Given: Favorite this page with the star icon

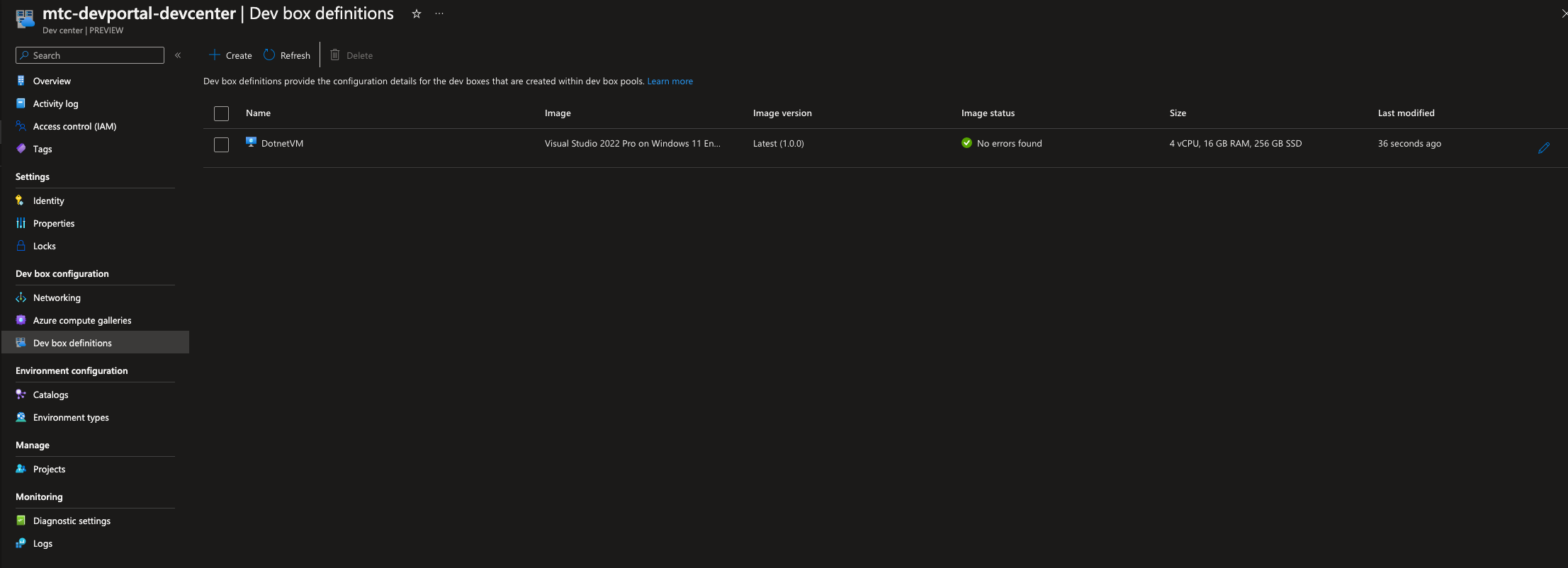Looking at the screenshot, I should point(417,14).
